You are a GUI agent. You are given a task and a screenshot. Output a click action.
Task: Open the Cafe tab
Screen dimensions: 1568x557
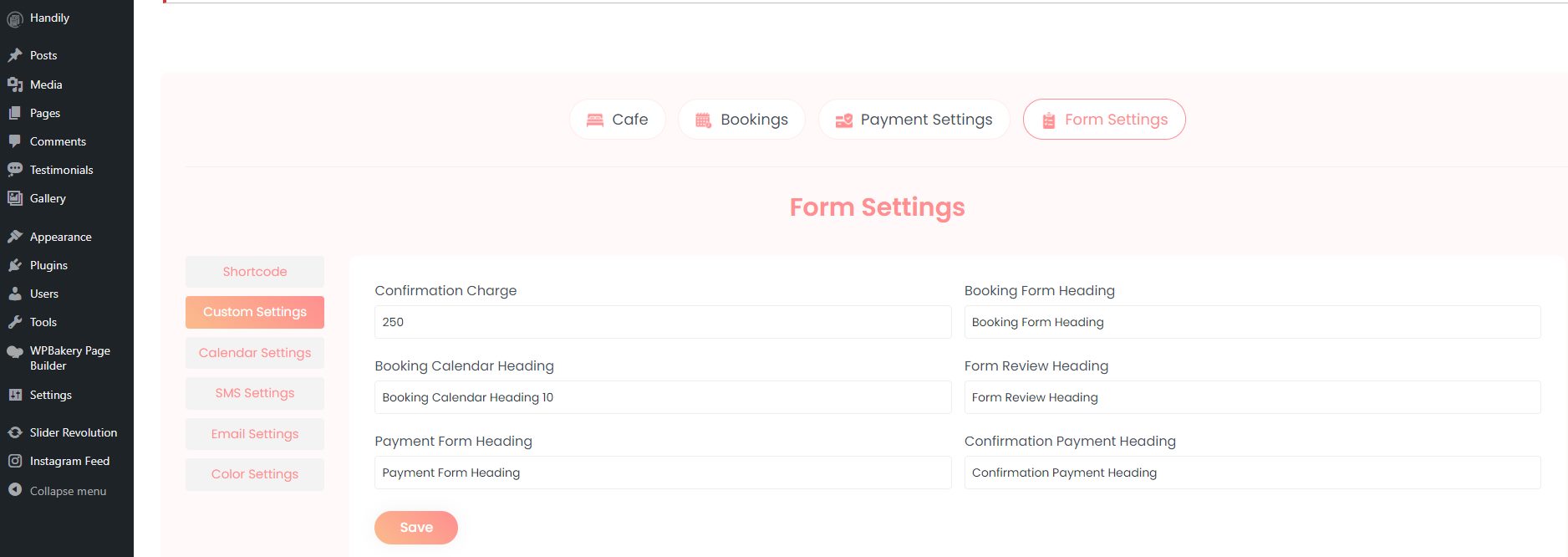click(x=617, y=120)
